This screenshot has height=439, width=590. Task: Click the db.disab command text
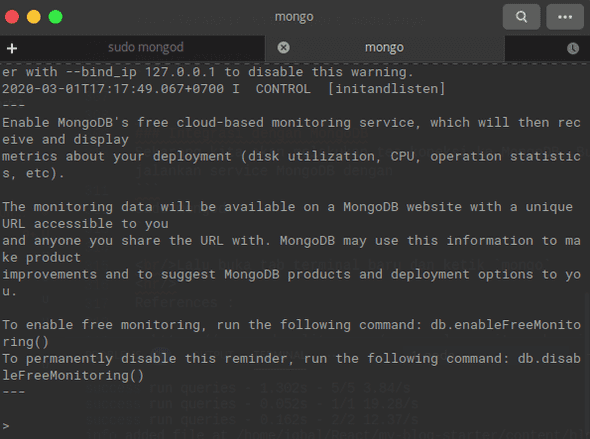pyautogui.click(x=549, y=358)
